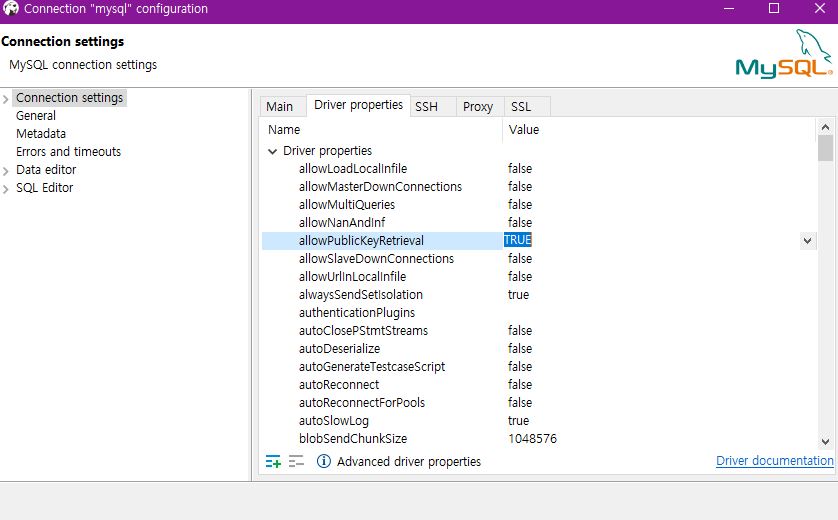
Task: Click the 1048576 value of blobSendChunkSize
Action: 532,439
